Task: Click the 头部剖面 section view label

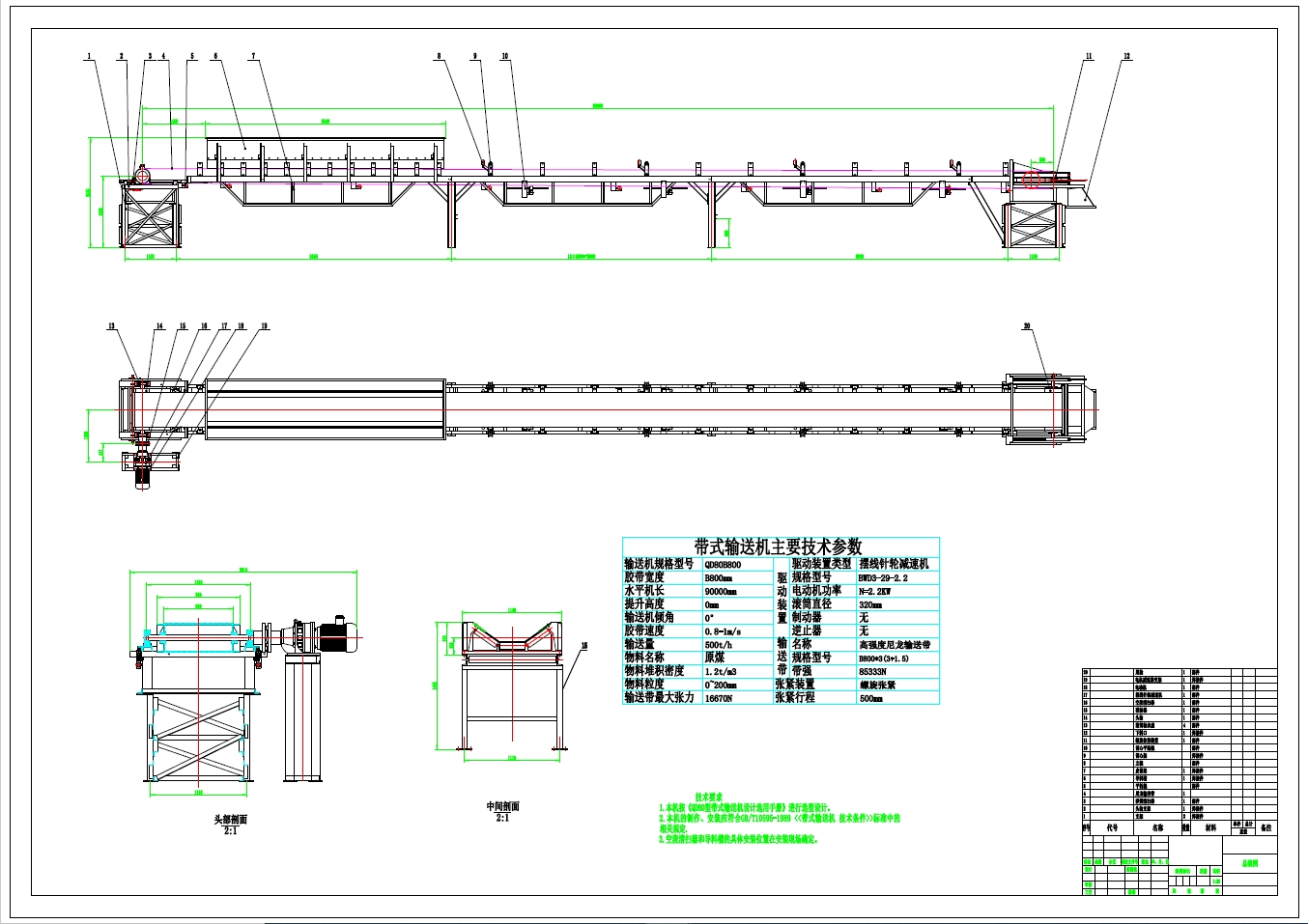Action: (230, 819)
